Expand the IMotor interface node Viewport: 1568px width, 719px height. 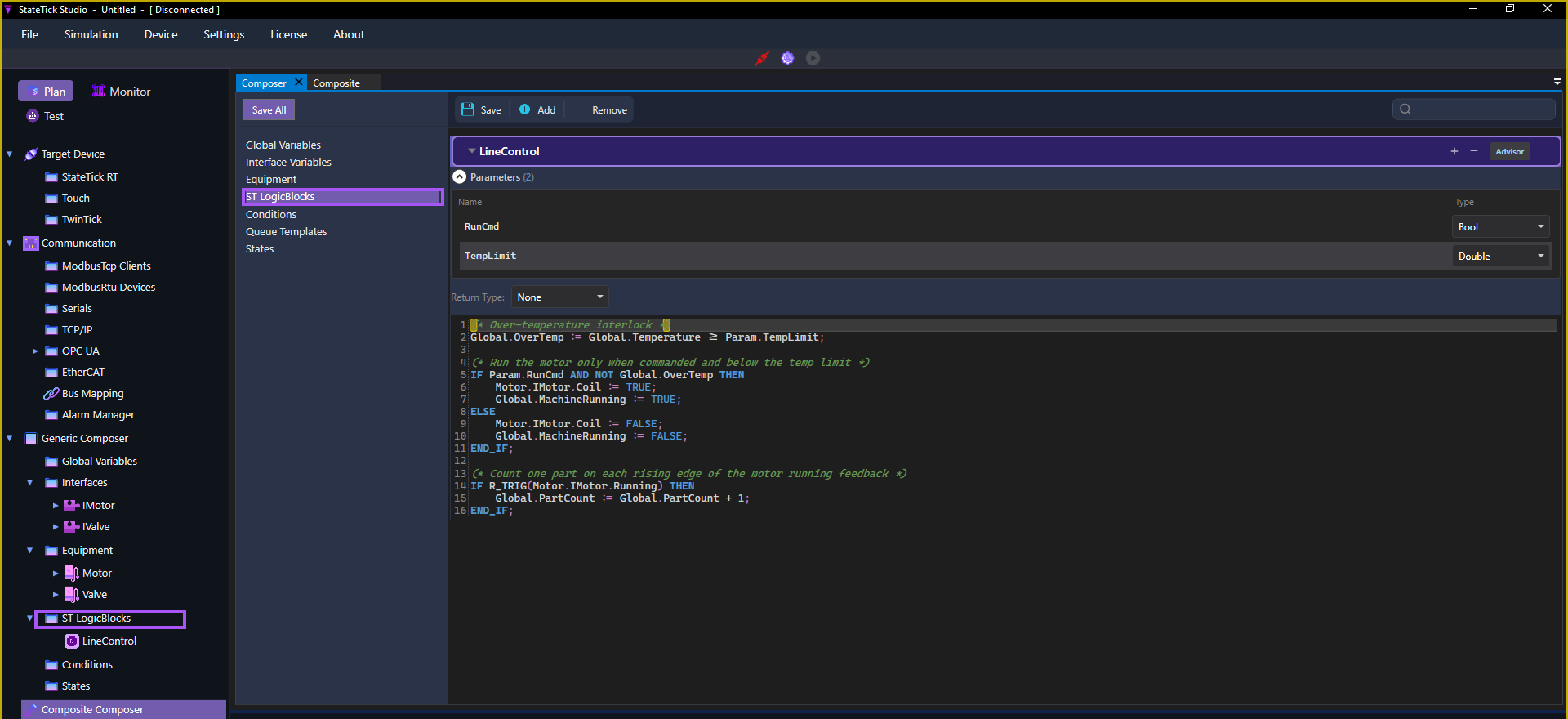pos(56,506)
